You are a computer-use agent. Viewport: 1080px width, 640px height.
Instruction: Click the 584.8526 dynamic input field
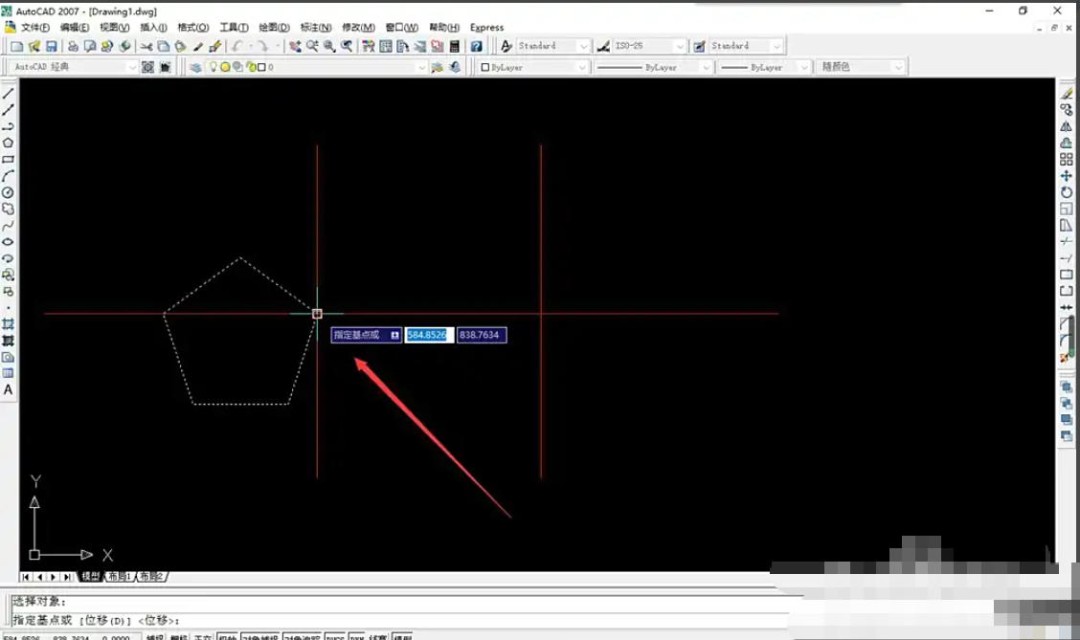428,334
